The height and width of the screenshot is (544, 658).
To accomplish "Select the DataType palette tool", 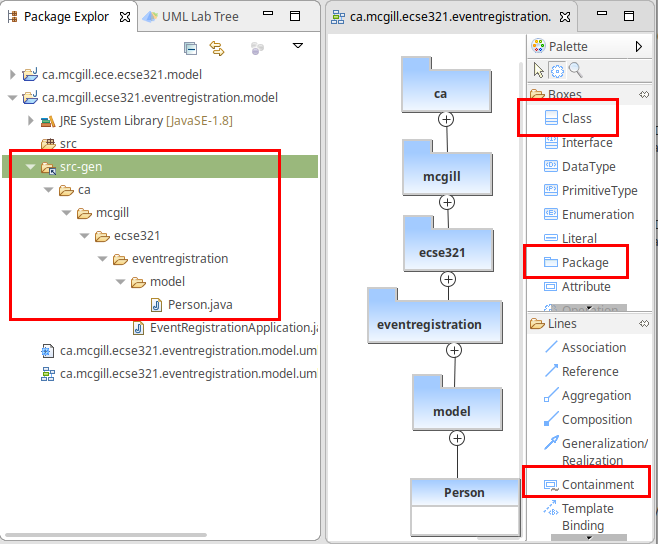I will [x=580, y=167].
